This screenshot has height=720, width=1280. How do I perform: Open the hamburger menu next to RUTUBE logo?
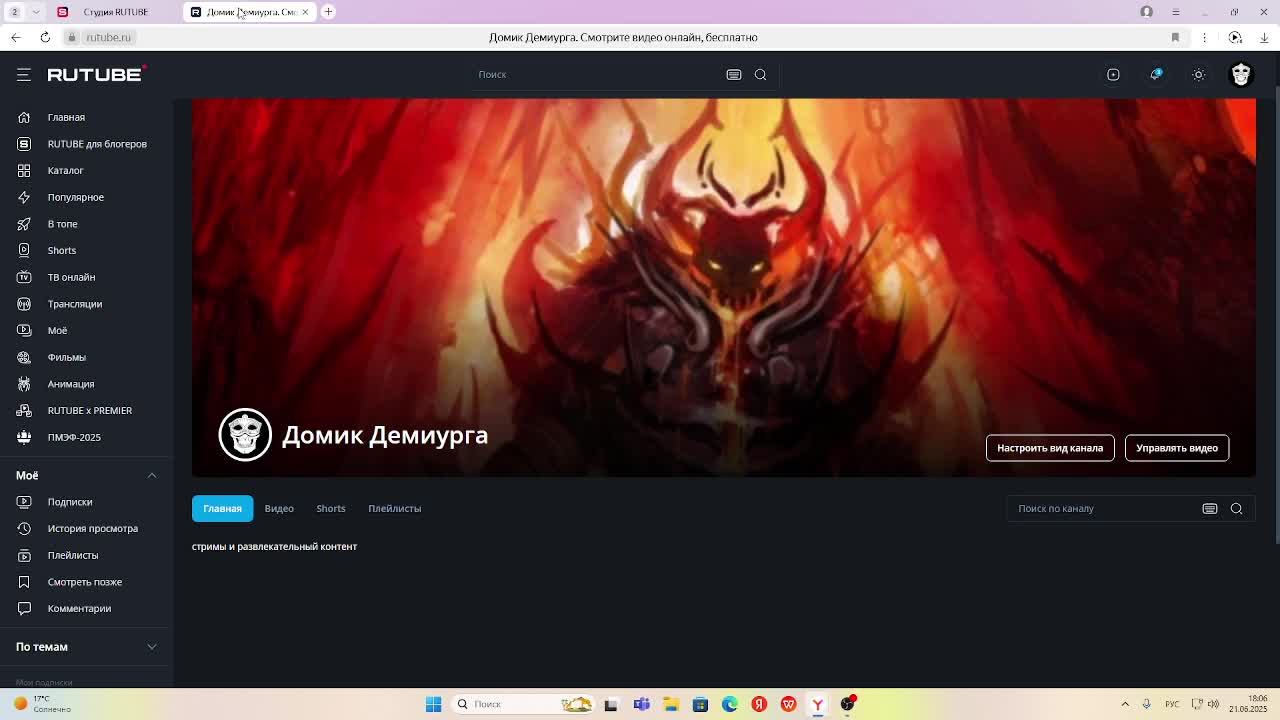pyautogui.click(x=24, y=74)
